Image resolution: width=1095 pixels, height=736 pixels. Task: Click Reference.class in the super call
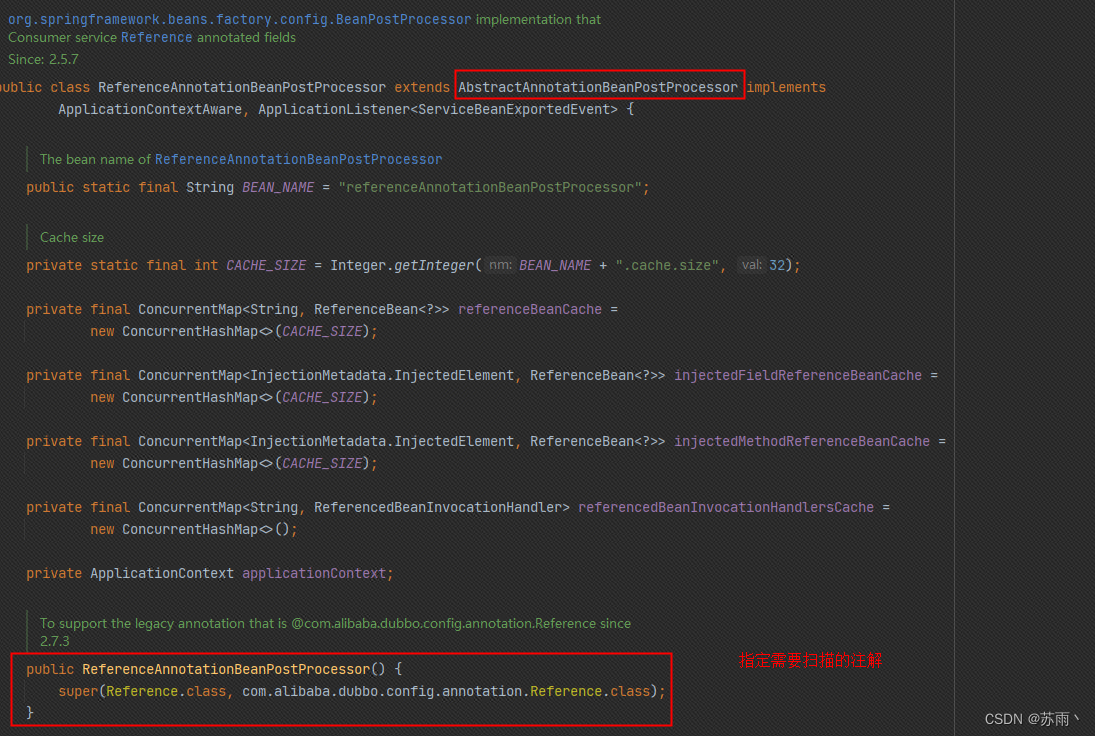[x=166, y=692]
